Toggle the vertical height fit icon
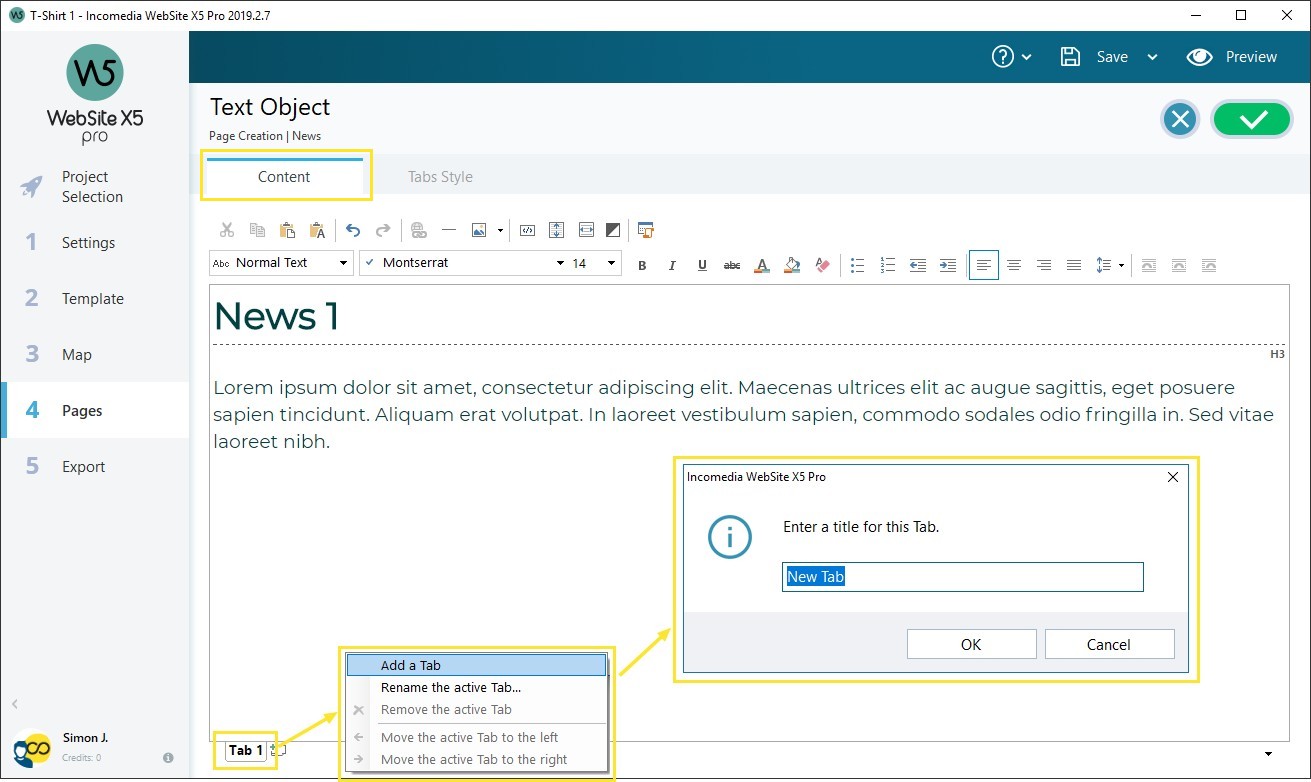Viewport: 1311px width, 782px height. pyautogui.click(x=557, y=230)
